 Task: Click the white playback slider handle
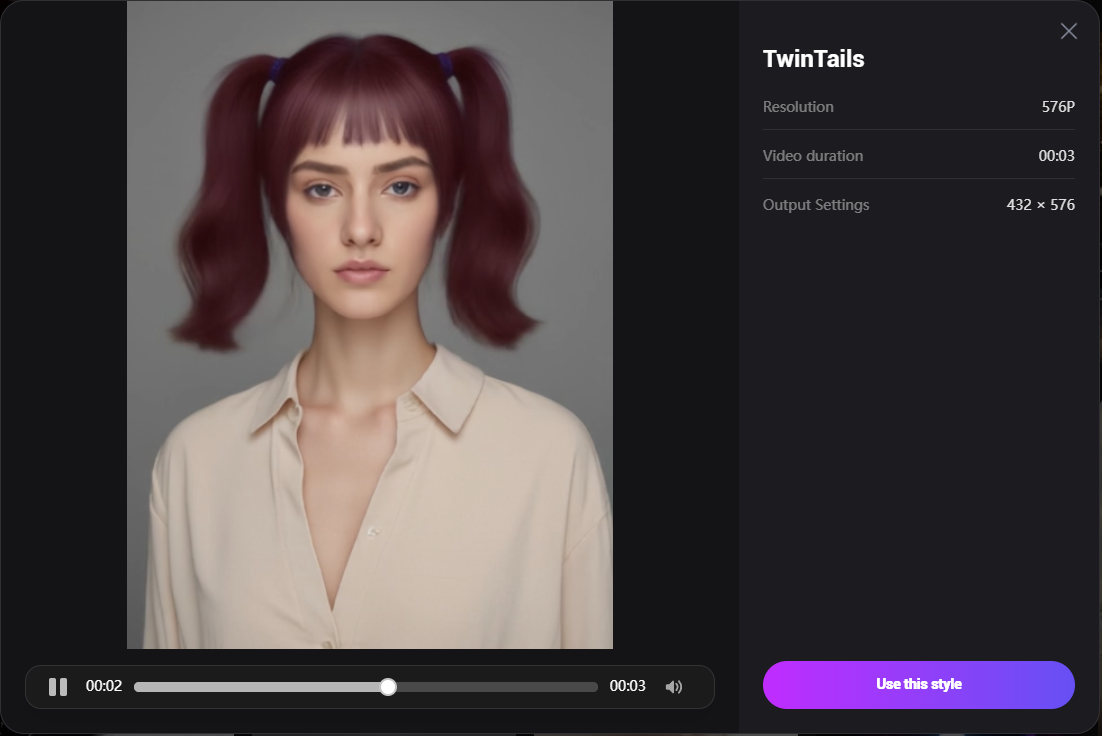pos(388,687)
